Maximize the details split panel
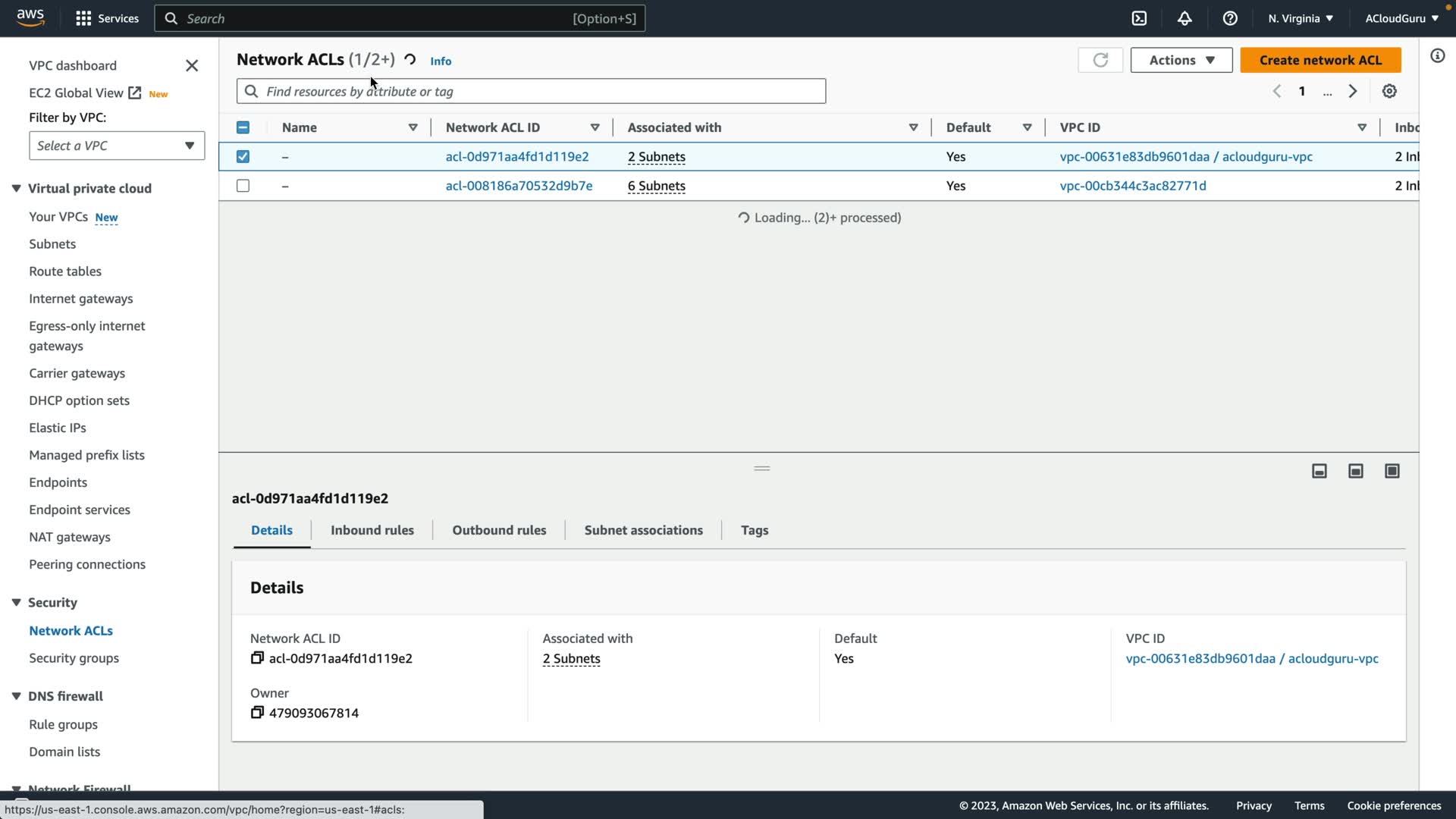 pos(1392,471)
